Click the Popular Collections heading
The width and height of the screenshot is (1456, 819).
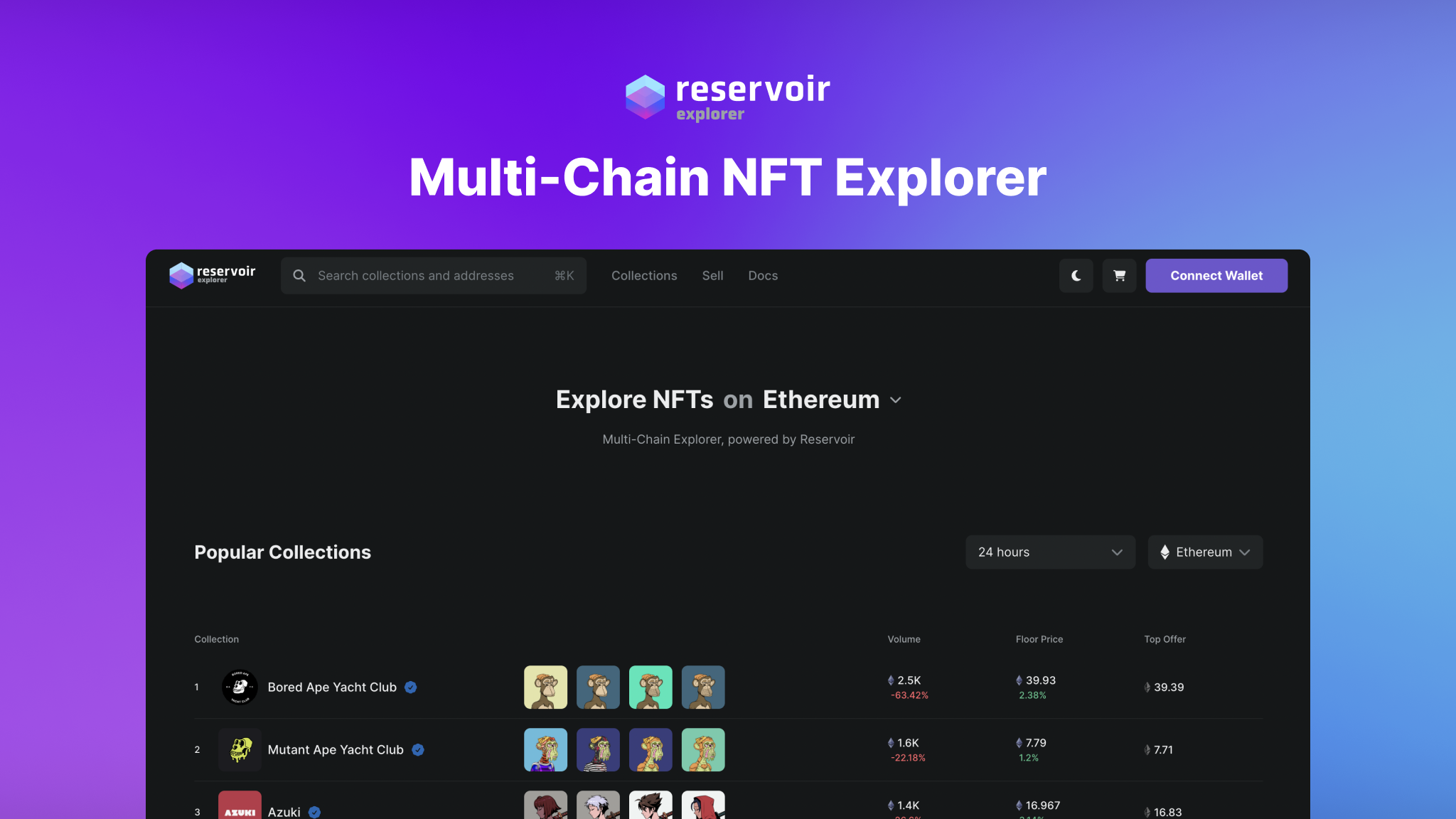[x=282, y=552]
